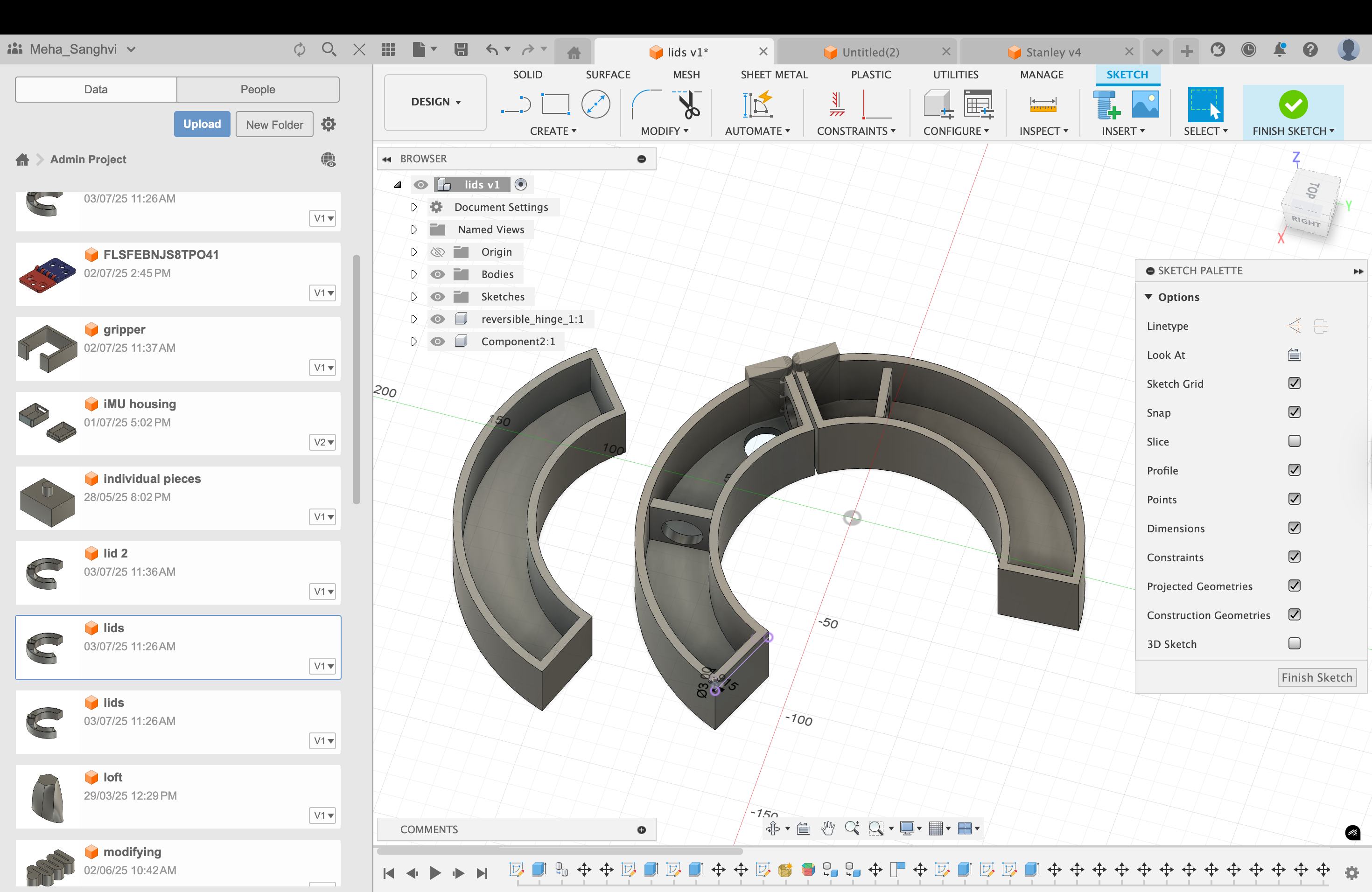Image resolution: width=1372 pixels, height=892 pixels.
Task: Expand the Sketches folder in the browser tree
Action: click(x=414, y=297)
